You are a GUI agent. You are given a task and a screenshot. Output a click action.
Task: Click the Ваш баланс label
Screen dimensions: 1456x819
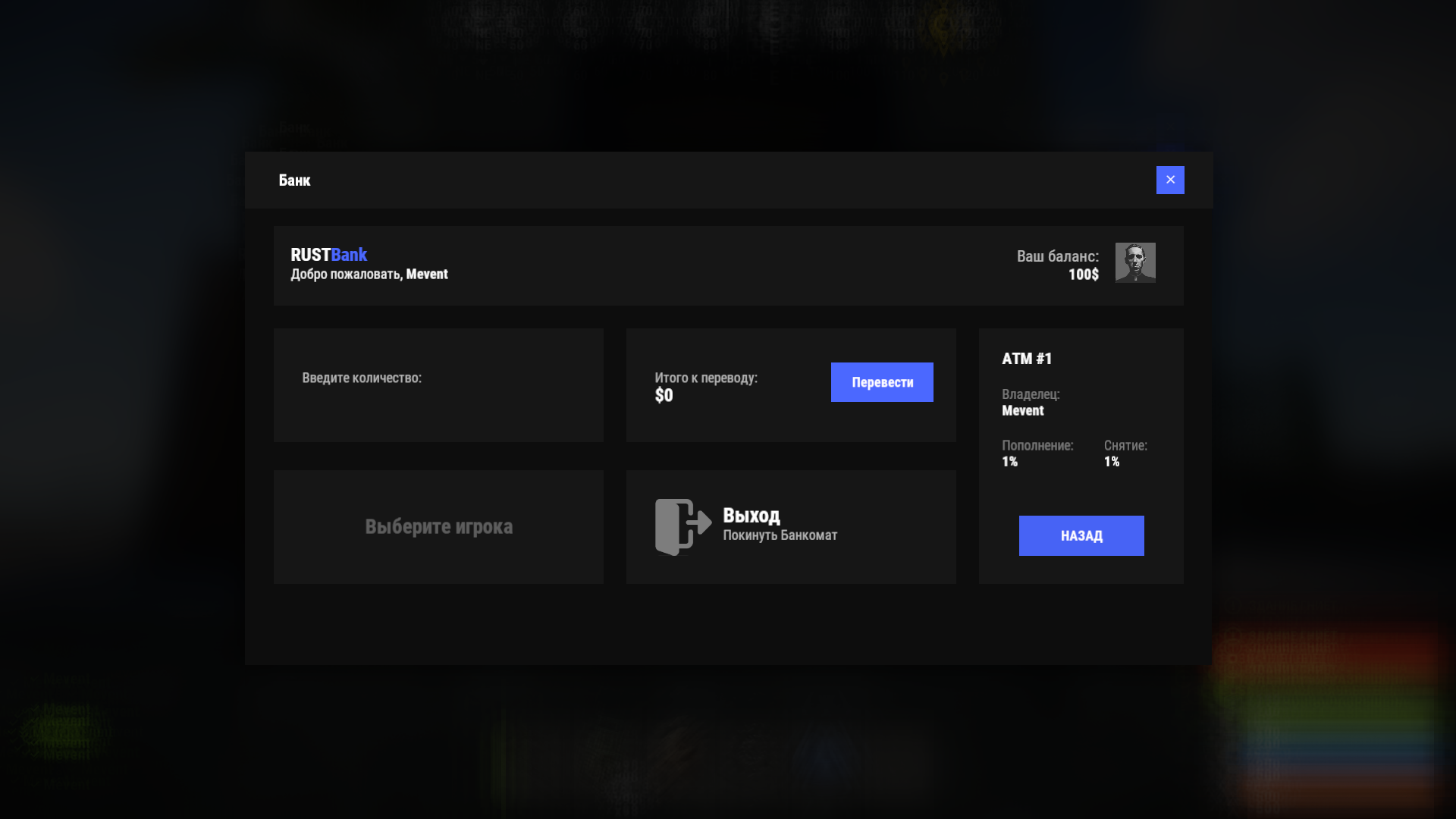click(1057, 256)
